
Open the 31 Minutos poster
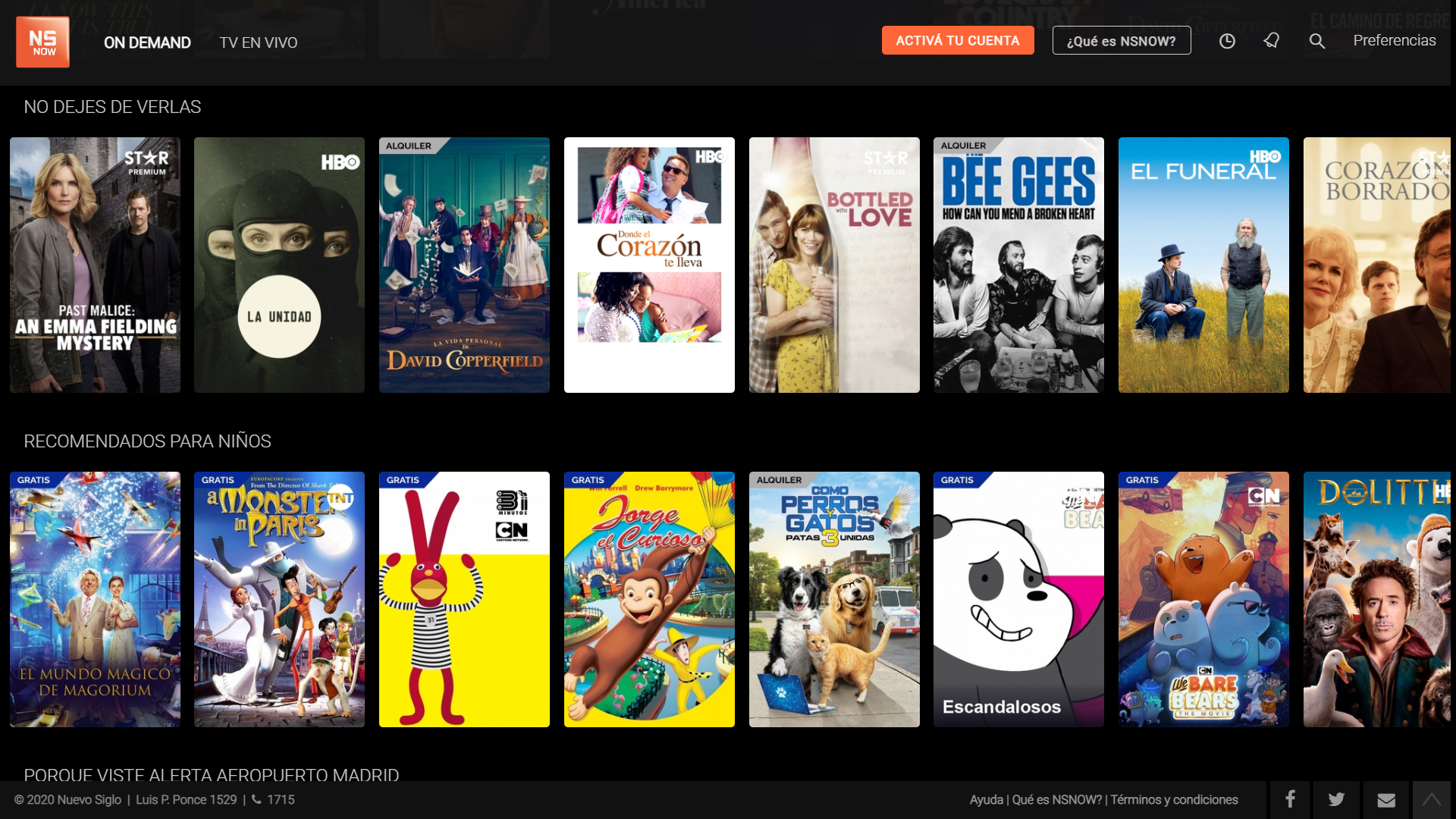[x=464, y=599]
